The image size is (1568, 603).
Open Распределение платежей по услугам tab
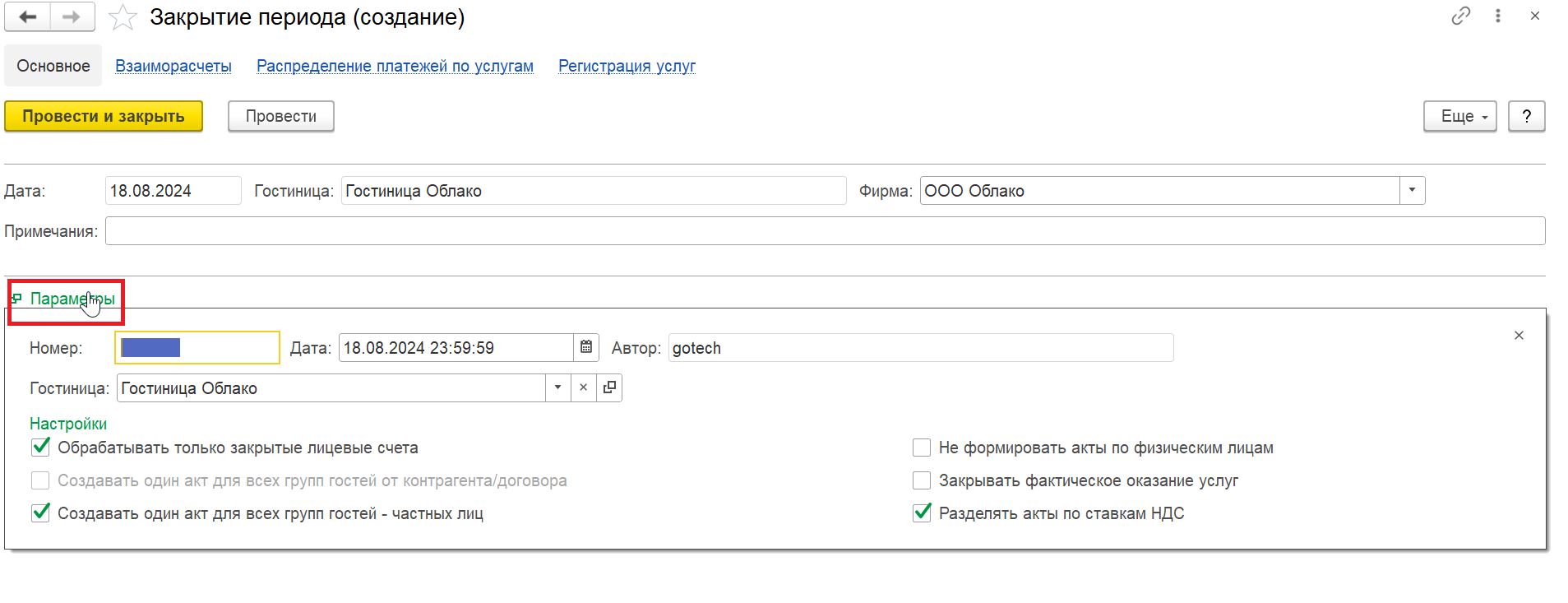pos(395,66)
